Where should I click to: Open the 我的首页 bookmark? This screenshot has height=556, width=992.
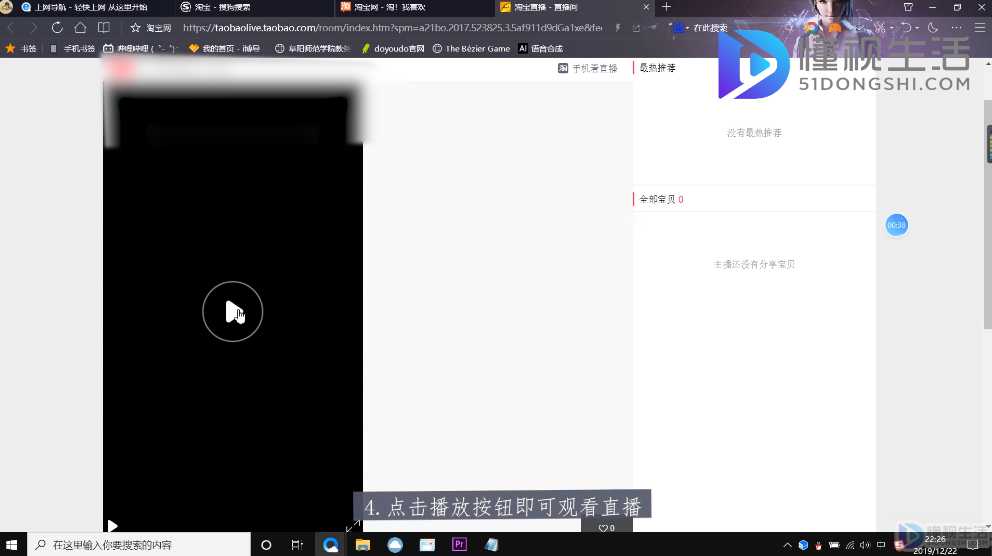point(225,48)
